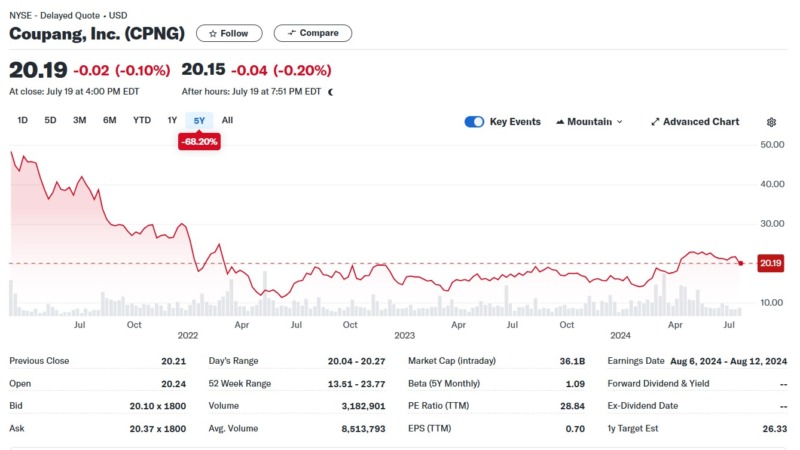Click the 20.19 current price marker on chart
The height and width of the screenshot is (450, 800).
click(770, 263)
